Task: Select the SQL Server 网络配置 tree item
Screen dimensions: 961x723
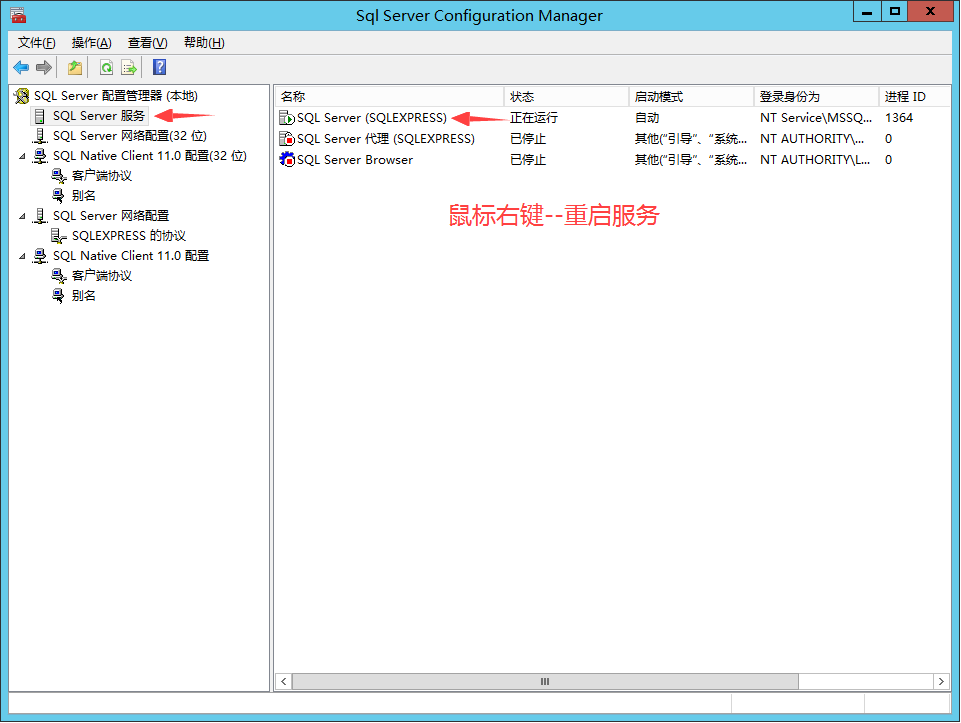Action: [110, 216]
